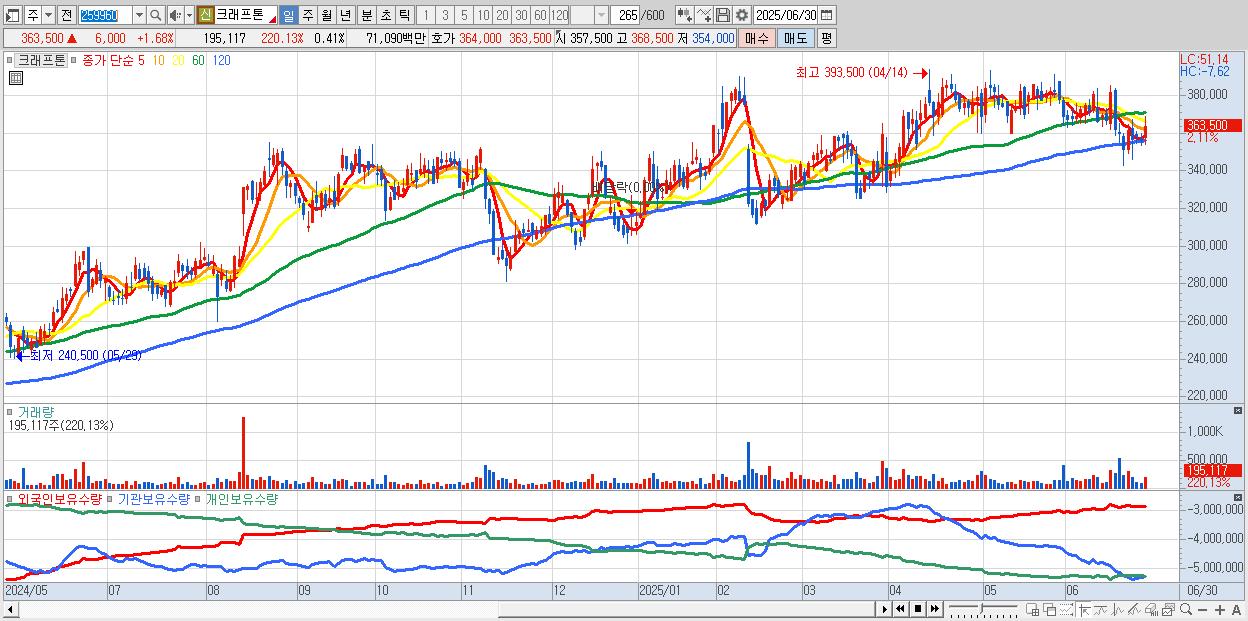1248x621 pixels.
Task: Click the chart layout icon at toolbar start
Action: pyautogui.click(x=11, y=15)
